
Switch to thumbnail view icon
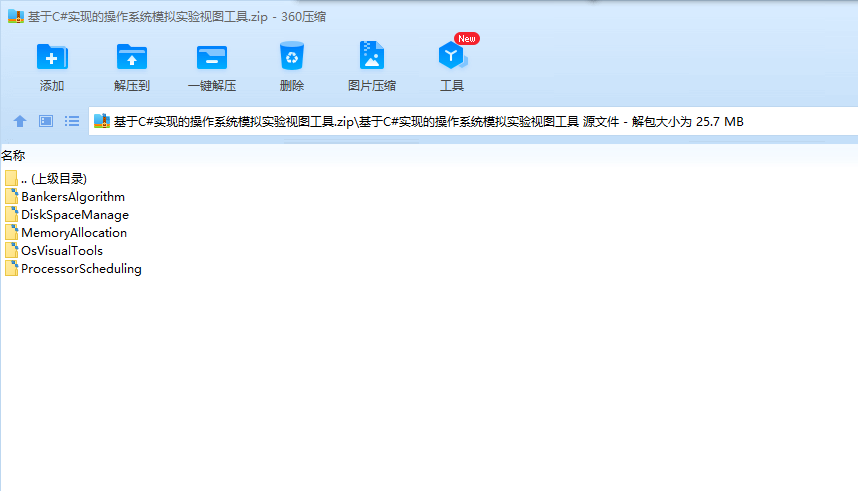pos(46,121)
